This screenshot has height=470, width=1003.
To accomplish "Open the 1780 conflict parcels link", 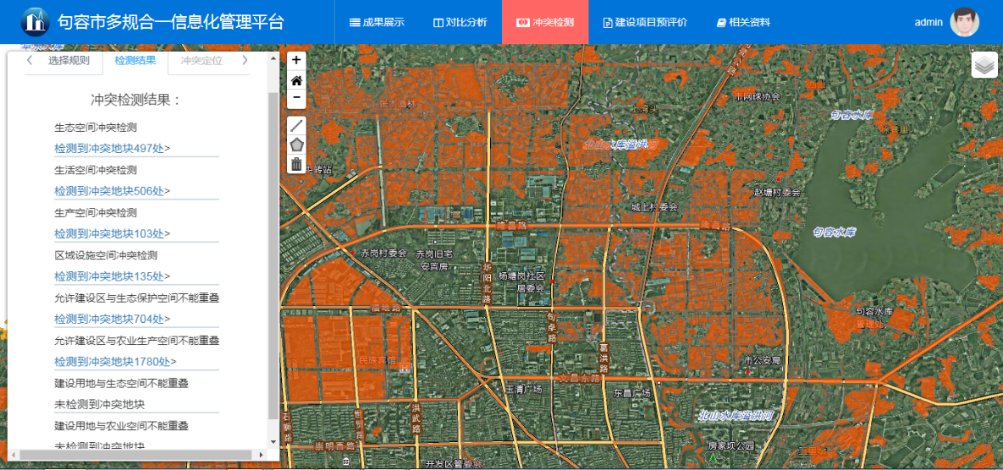I will [115, 362].
